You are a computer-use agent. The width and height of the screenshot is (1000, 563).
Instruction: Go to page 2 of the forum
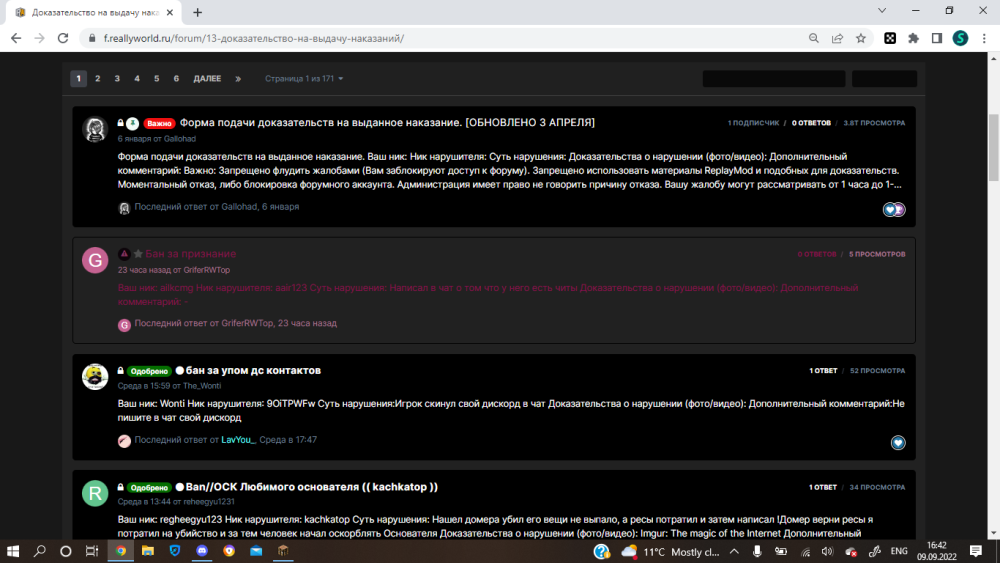pos(98,78)
